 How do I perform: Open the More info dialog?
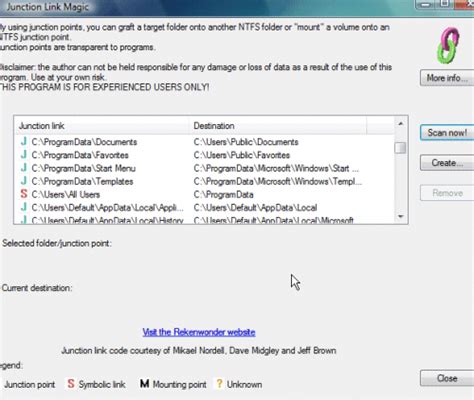[x=447, y=78]
